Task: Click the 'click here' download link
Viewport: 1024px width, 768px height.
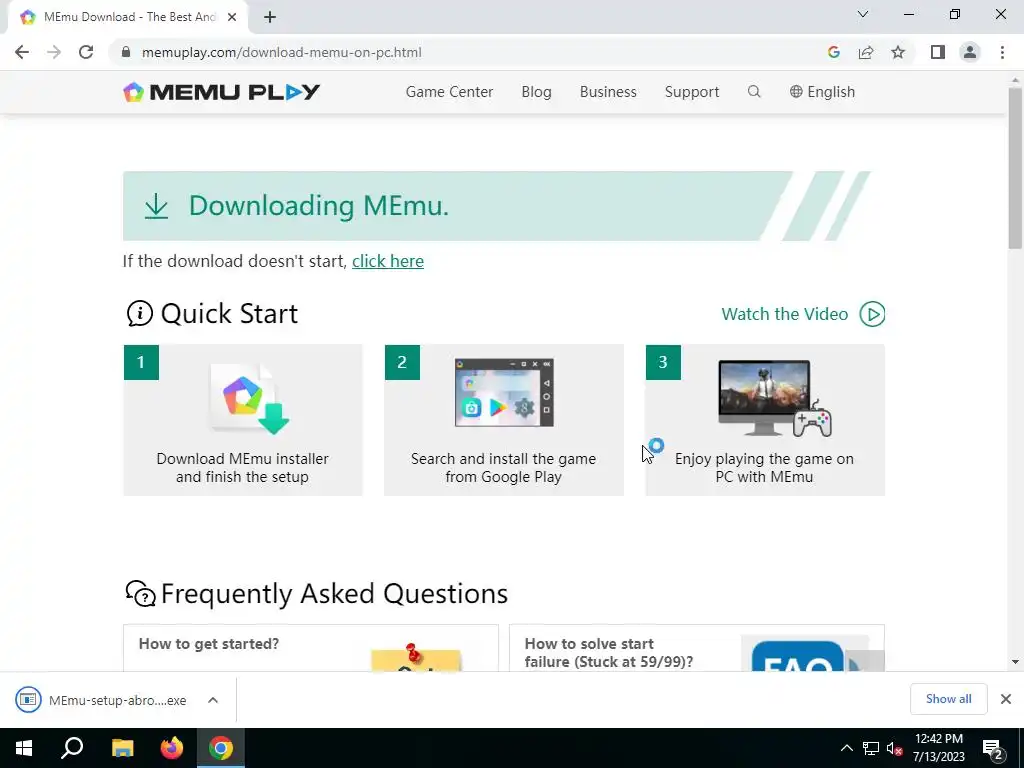Action: tap(388, 261)
